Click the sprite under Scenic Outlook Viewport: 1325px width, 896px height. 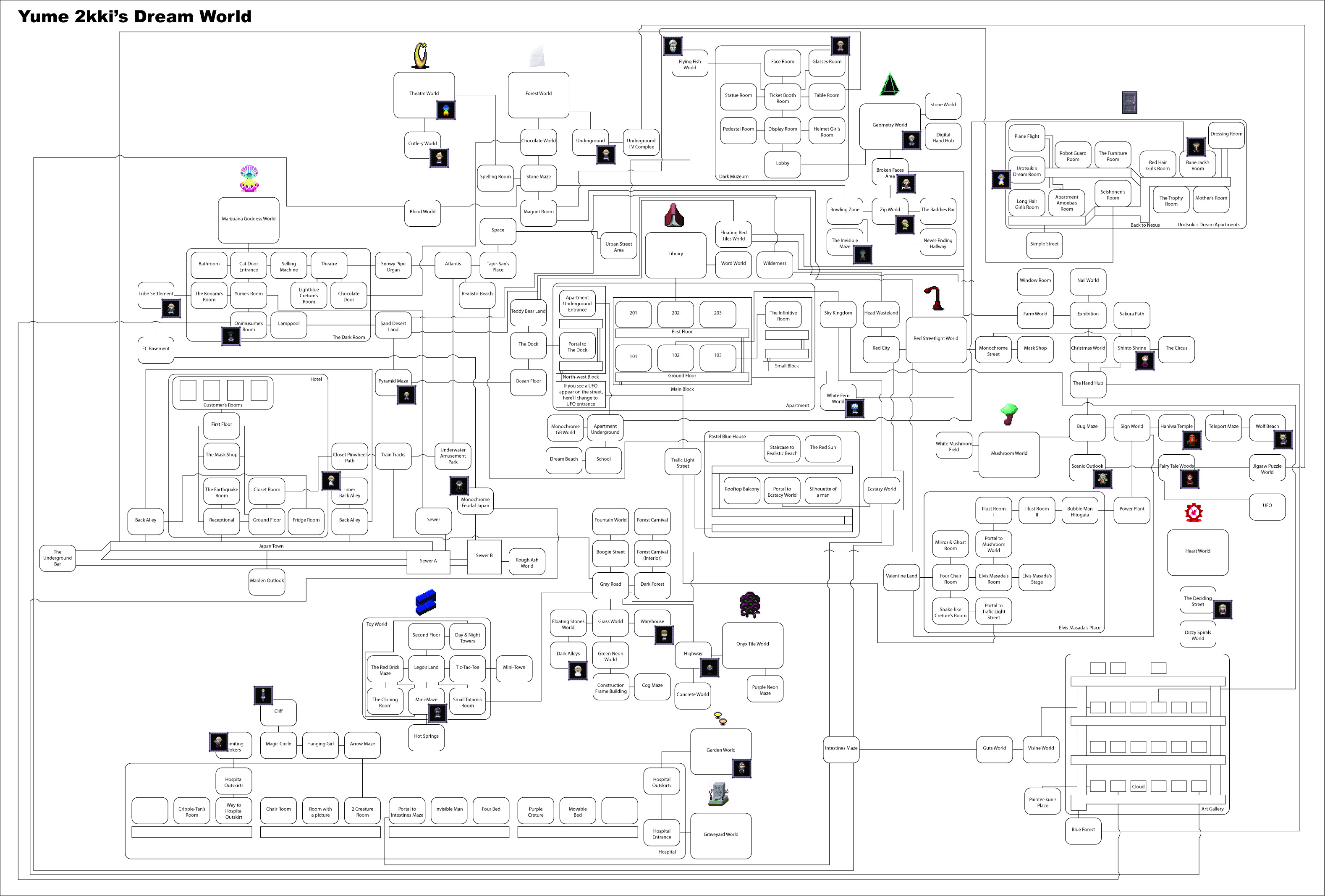1102,479
